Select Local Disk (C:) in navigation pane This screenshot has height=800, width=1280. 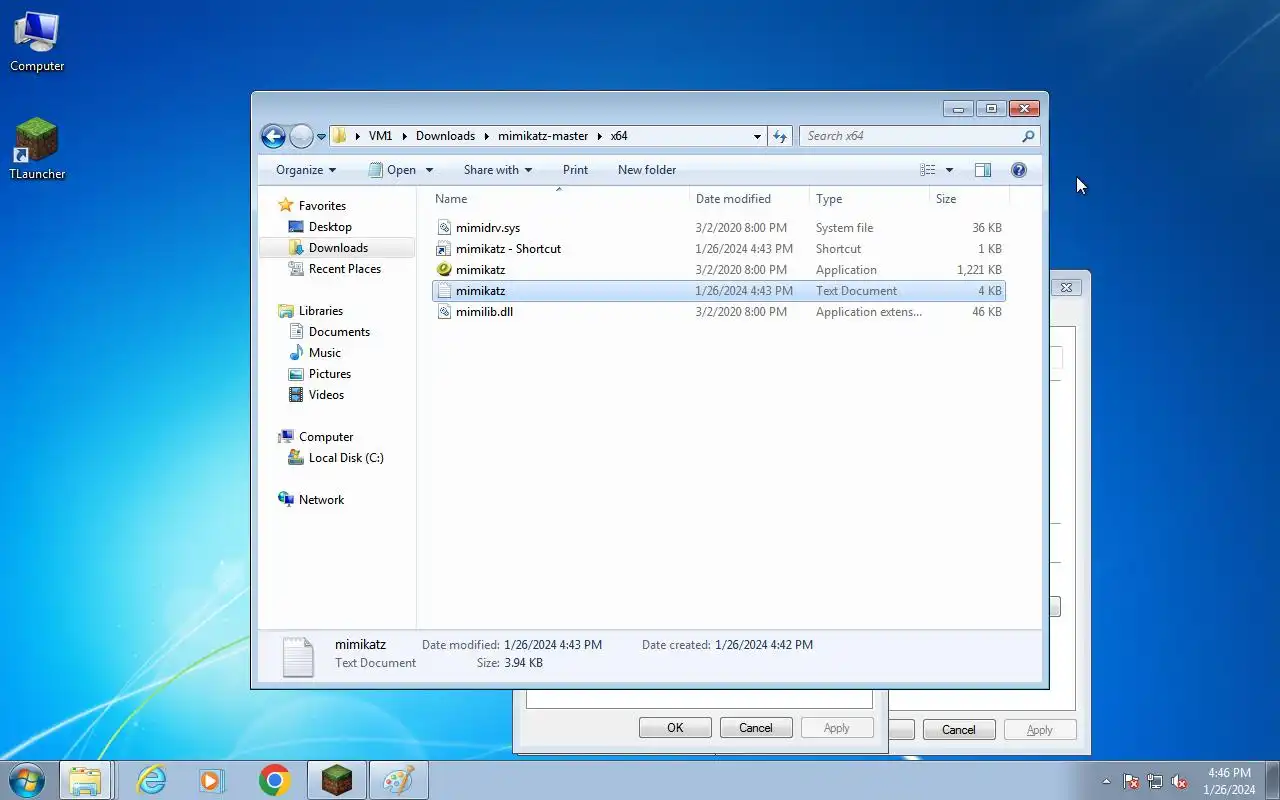[346, 458]
